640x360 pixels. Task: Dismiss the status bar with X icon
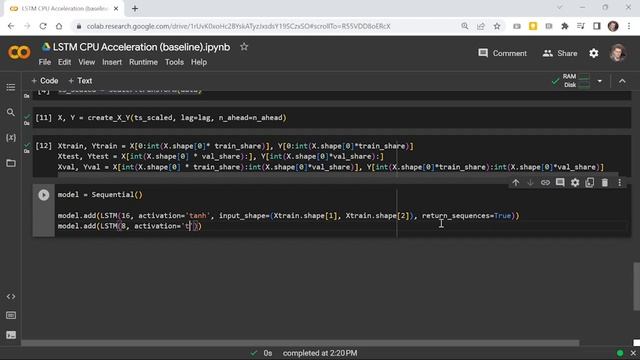point(633,353)
